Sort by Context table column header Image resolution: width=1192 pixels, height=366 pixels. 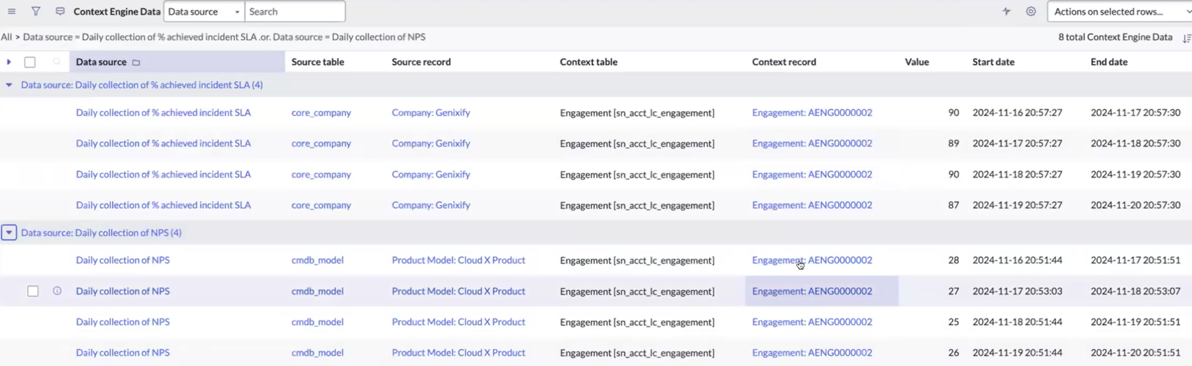click(x=588, y=62)
